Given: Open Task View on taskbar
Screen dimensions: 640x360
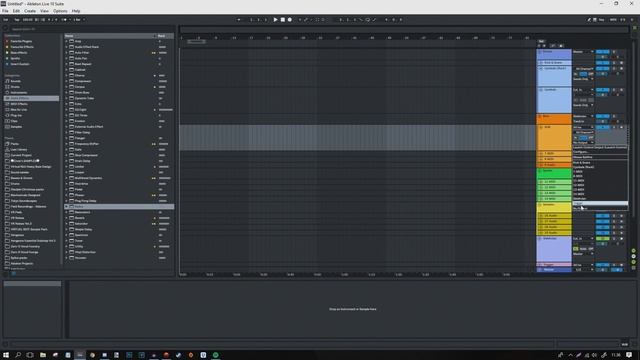Looking at the screenshot, I should (30, 355).
